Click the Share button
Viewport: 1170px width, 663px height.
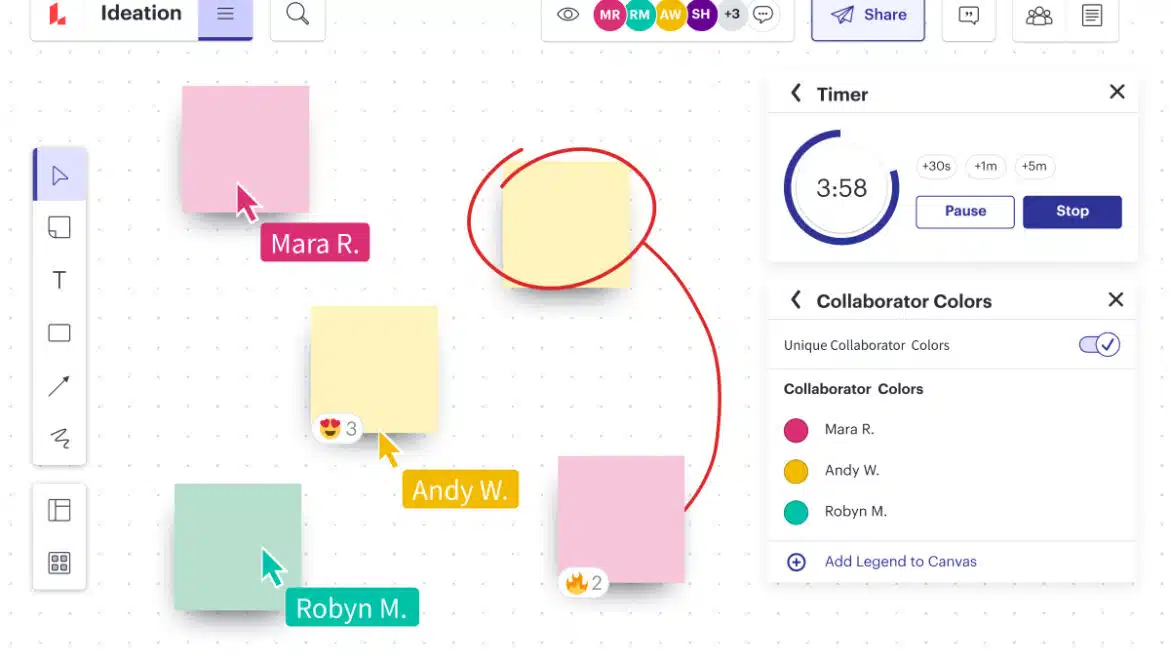tap(867, 15)
